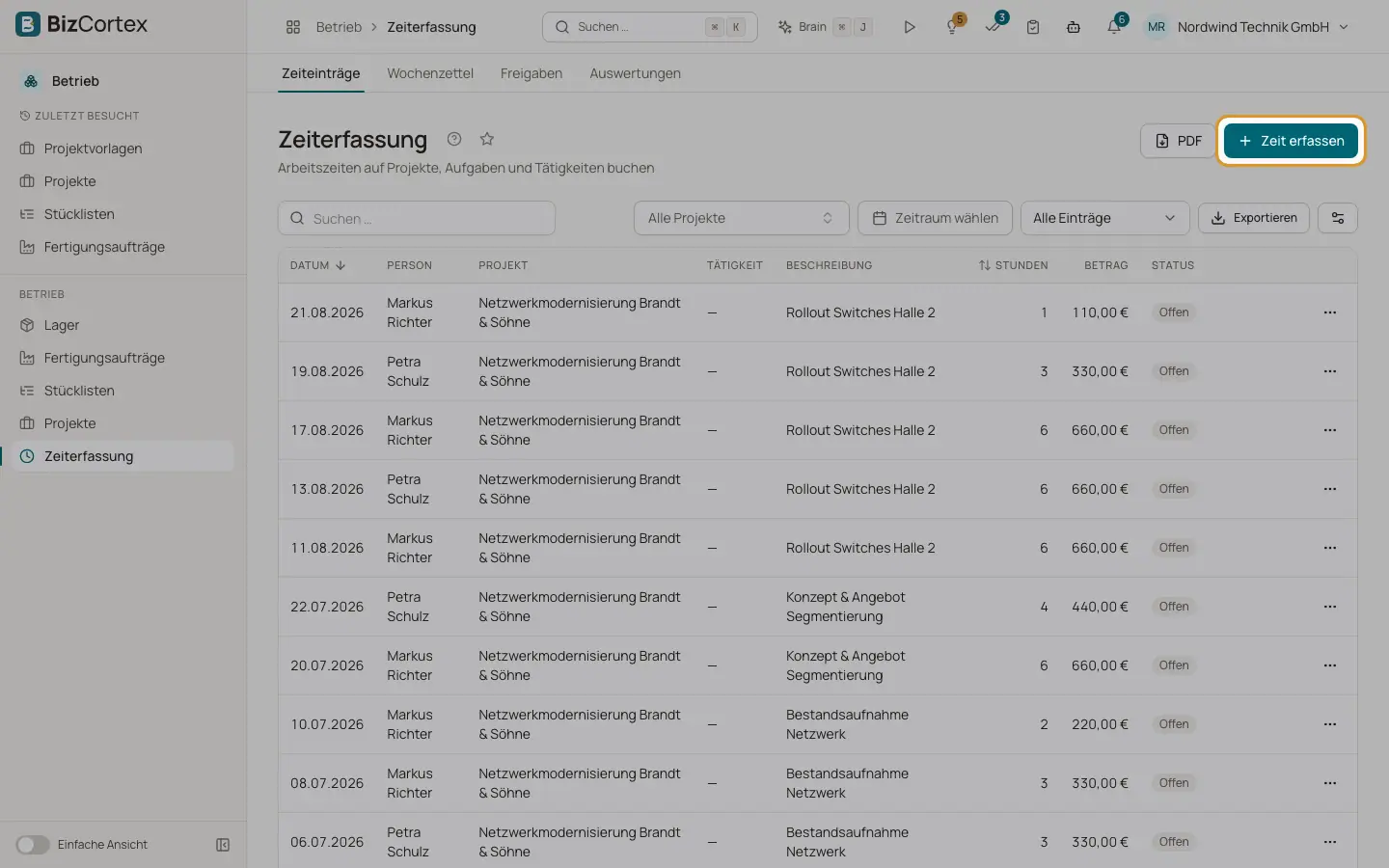Click the 440,00 € amount cell
Screen dimensions: 1389x868
[x=1100, y=607]
